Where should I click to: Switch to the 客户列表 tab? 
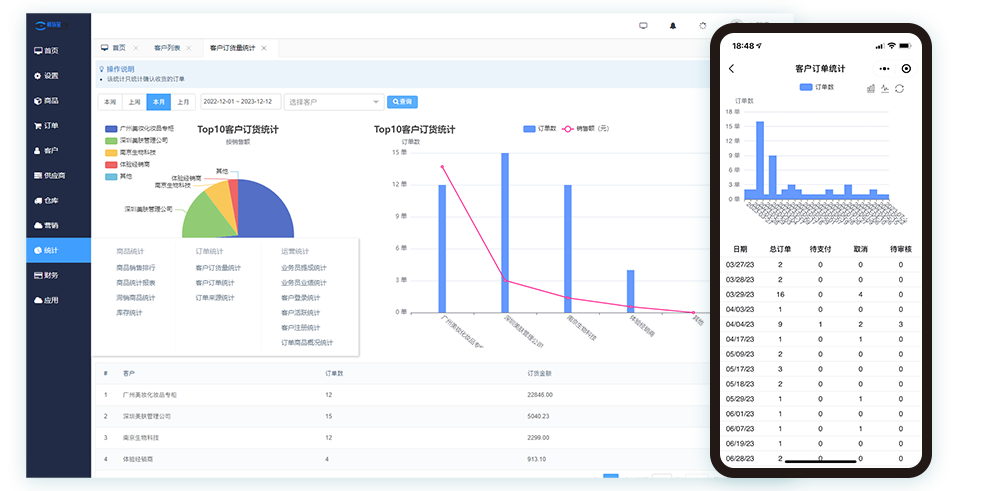(167, 48)
